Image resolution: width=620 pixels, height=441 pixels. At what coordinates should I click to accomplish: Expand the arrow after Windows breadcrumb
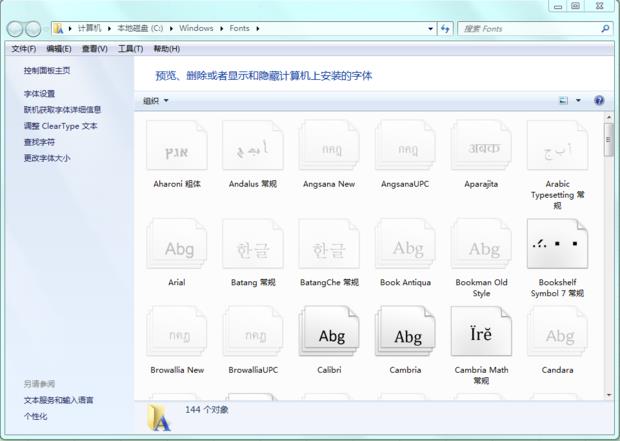click(221, 28)
